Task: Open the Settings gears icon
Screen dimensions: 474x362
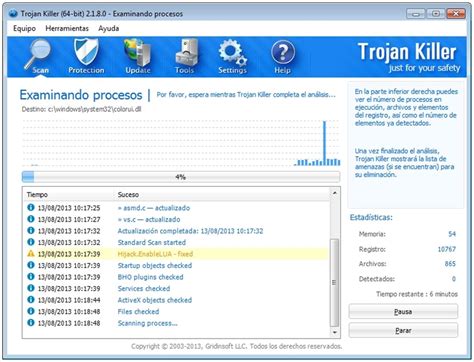Action: pos(232,52)
